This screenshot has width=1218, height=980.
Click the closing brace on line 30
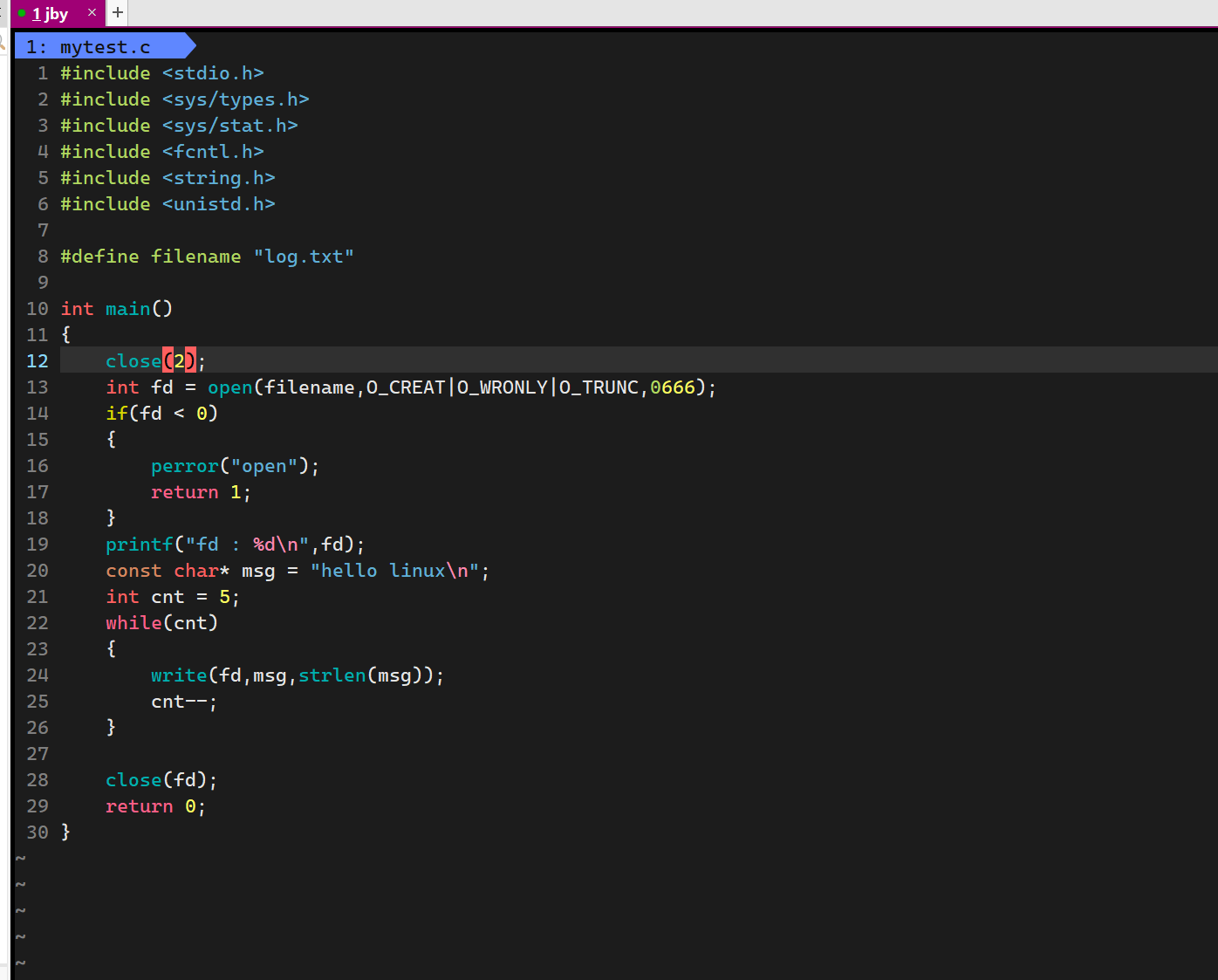65,833
